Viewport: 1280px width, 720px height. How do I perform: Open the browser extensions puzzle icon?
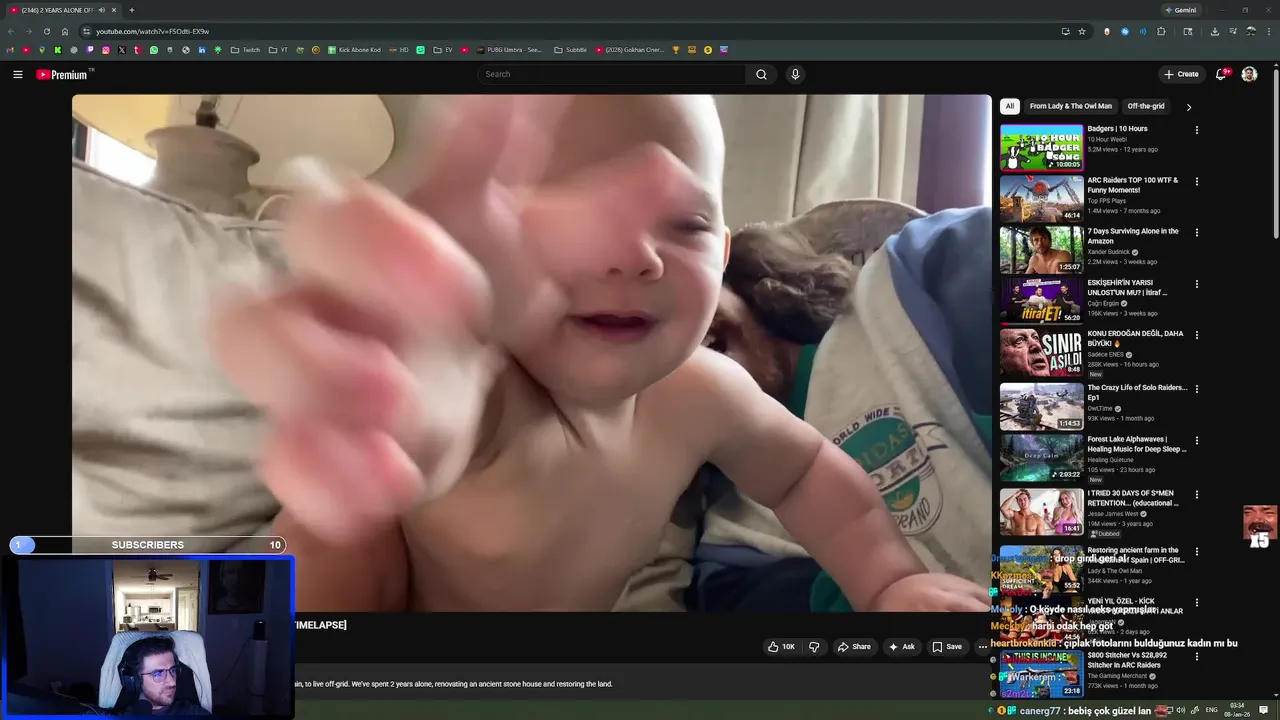point(1161,31)
